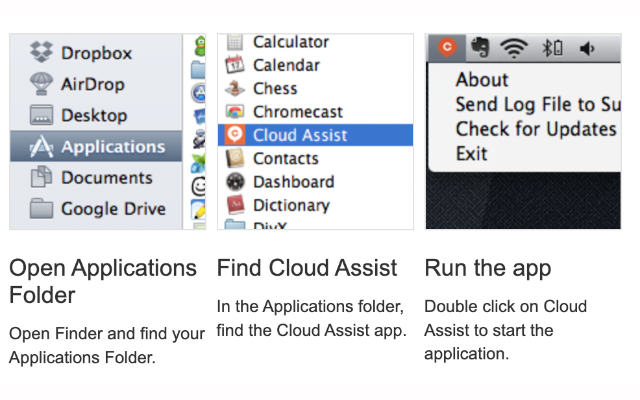
Task: Select Send Log File to Support
Action: point(538,104)
